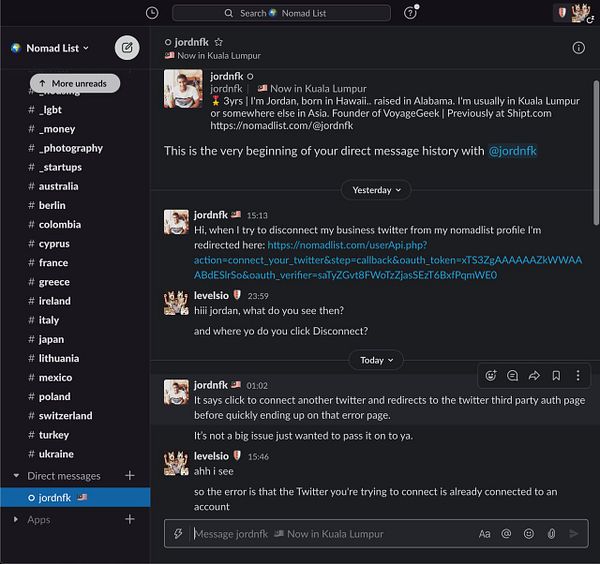600x564 pixels.
Task: Open more actions for hovered message
Action: pos(578,376)
